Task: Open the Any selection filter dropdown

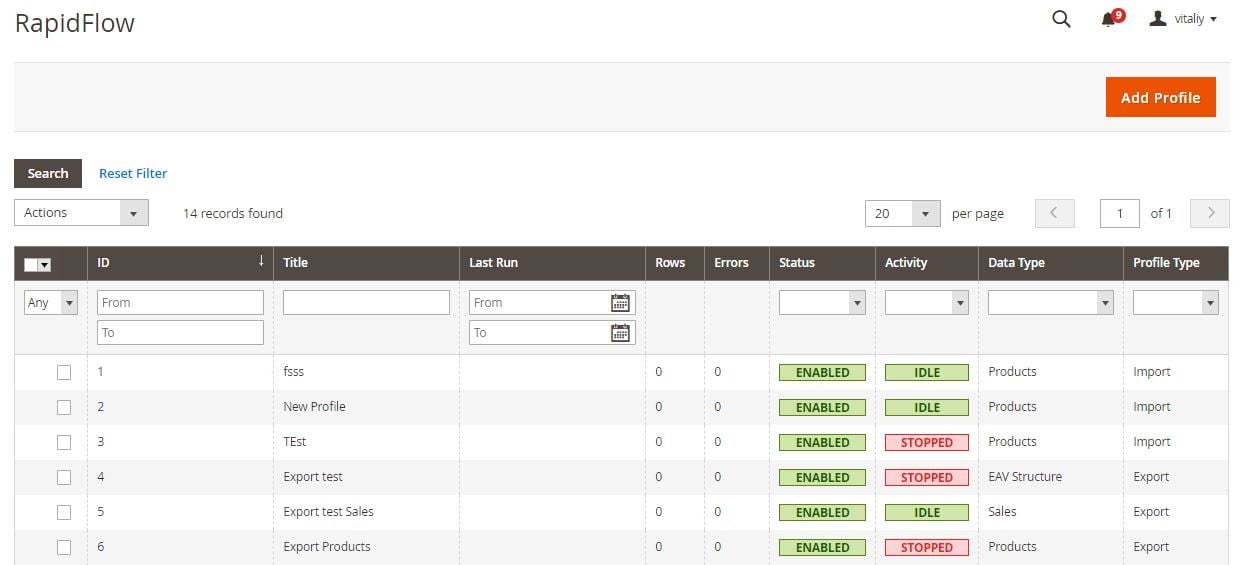Action: [x=51, y=302]
